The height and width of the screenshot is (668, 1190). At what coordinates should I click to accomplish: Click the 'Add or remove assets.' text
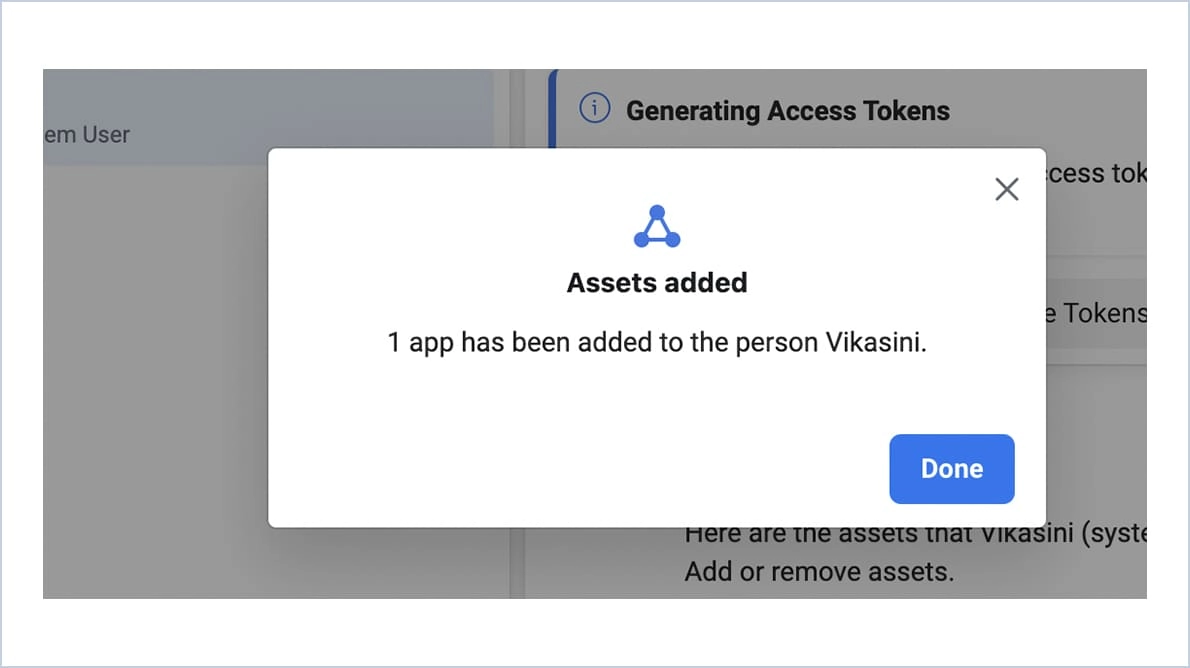(x=819, y=572)
